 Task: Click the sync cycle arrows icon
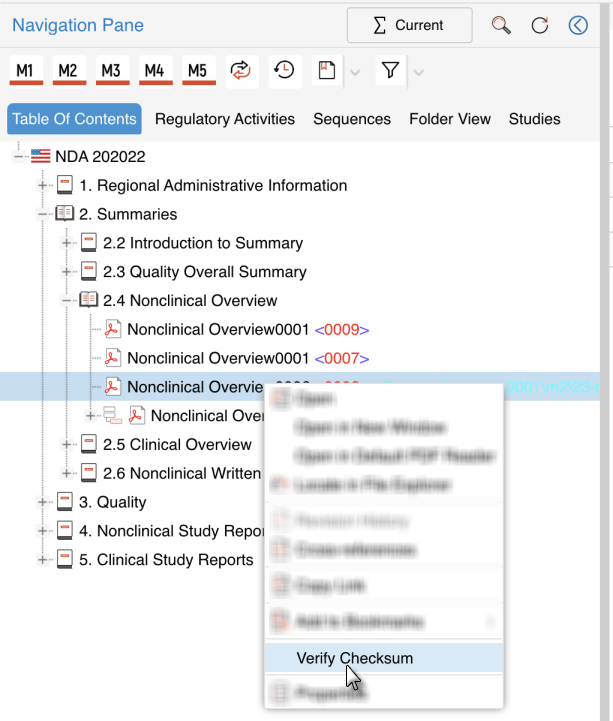coord(241,70)
